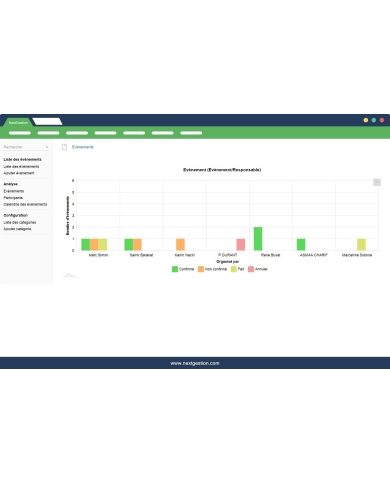
Task: Switch to the blank white browser tab
Action: pyautogui.click(x=47, y=121)
